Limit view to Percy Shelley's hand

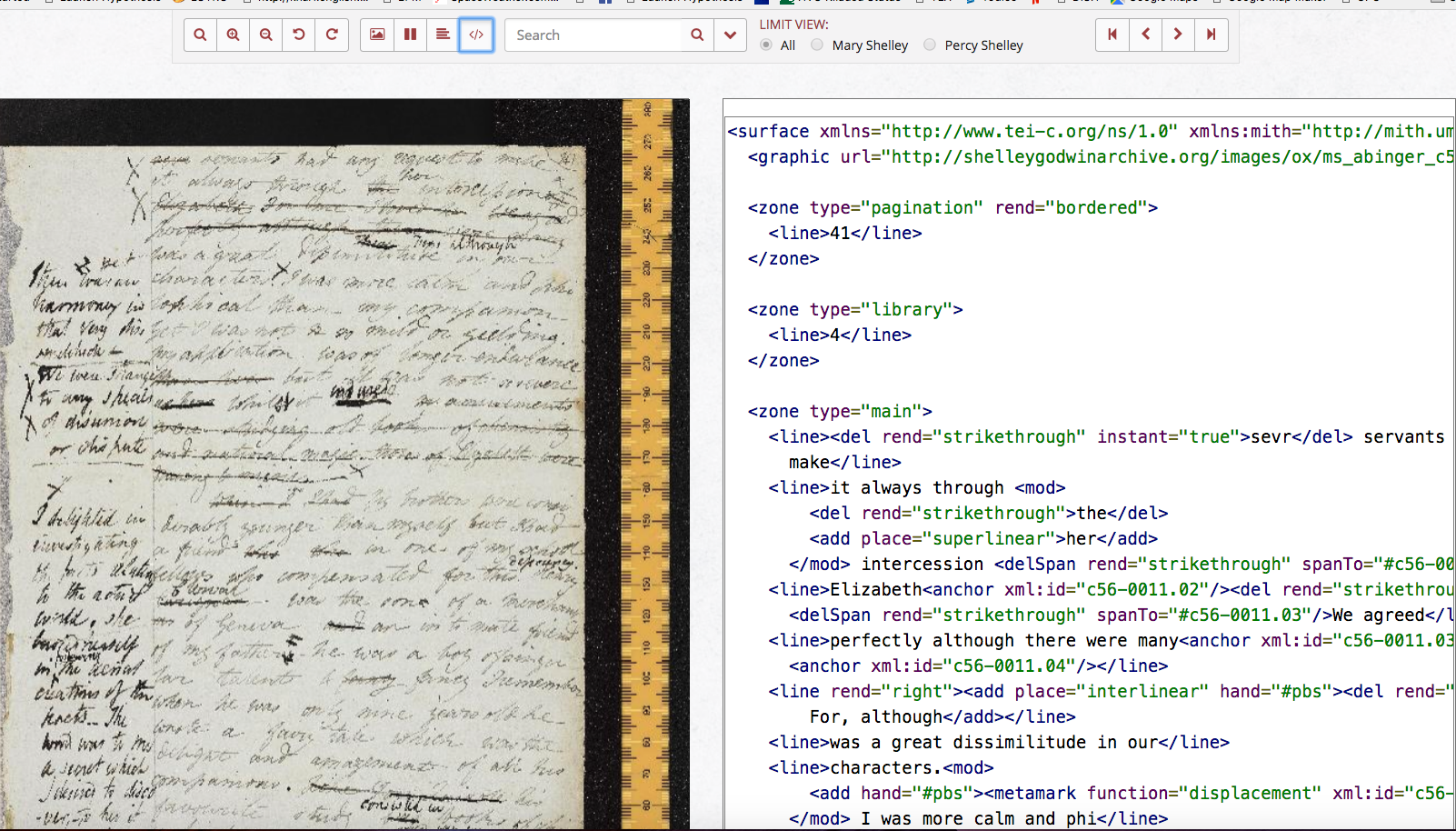coord(930,45)
